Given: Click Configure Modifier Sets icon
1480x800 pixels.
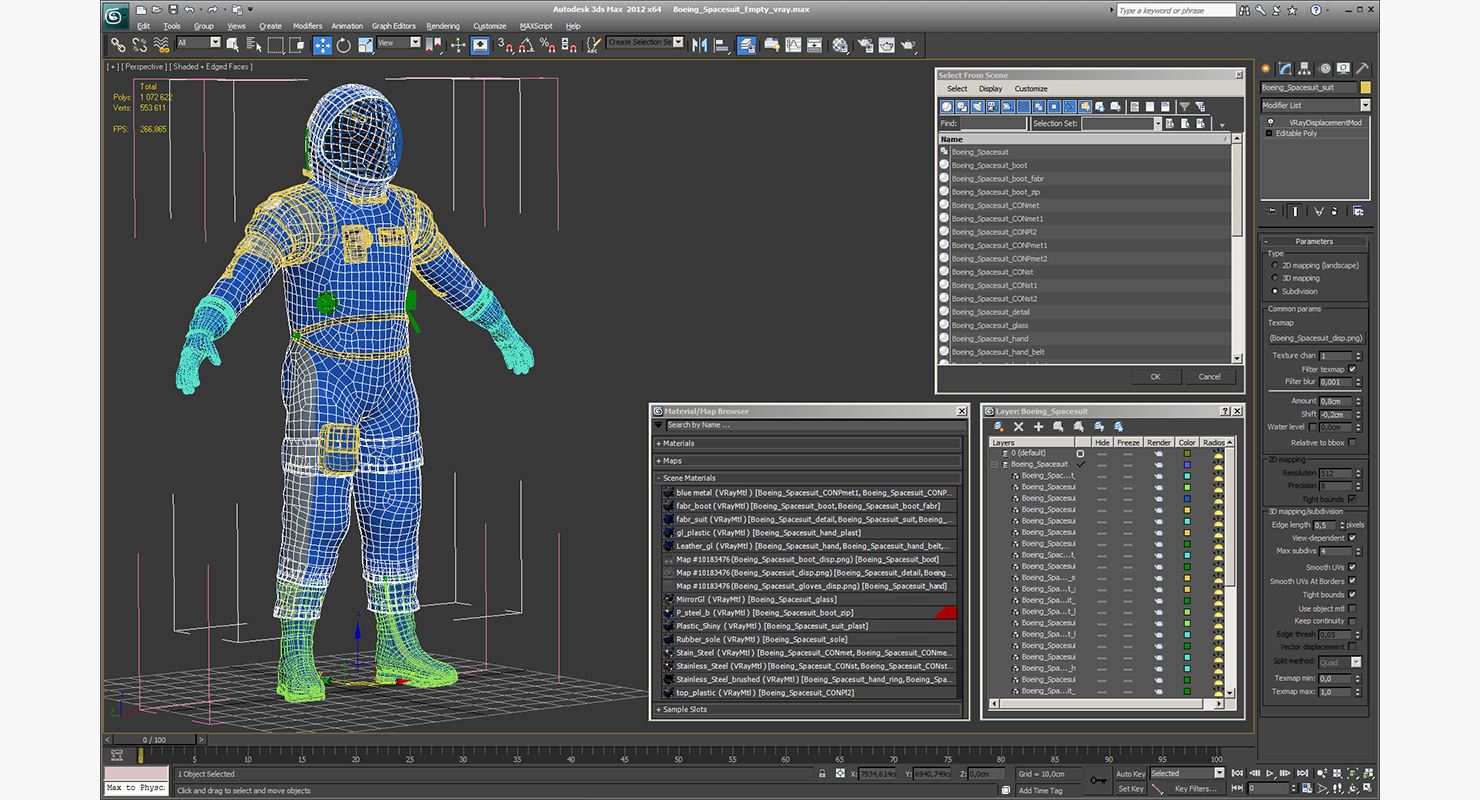Looking at the screenshot, I should [1357, 211].
